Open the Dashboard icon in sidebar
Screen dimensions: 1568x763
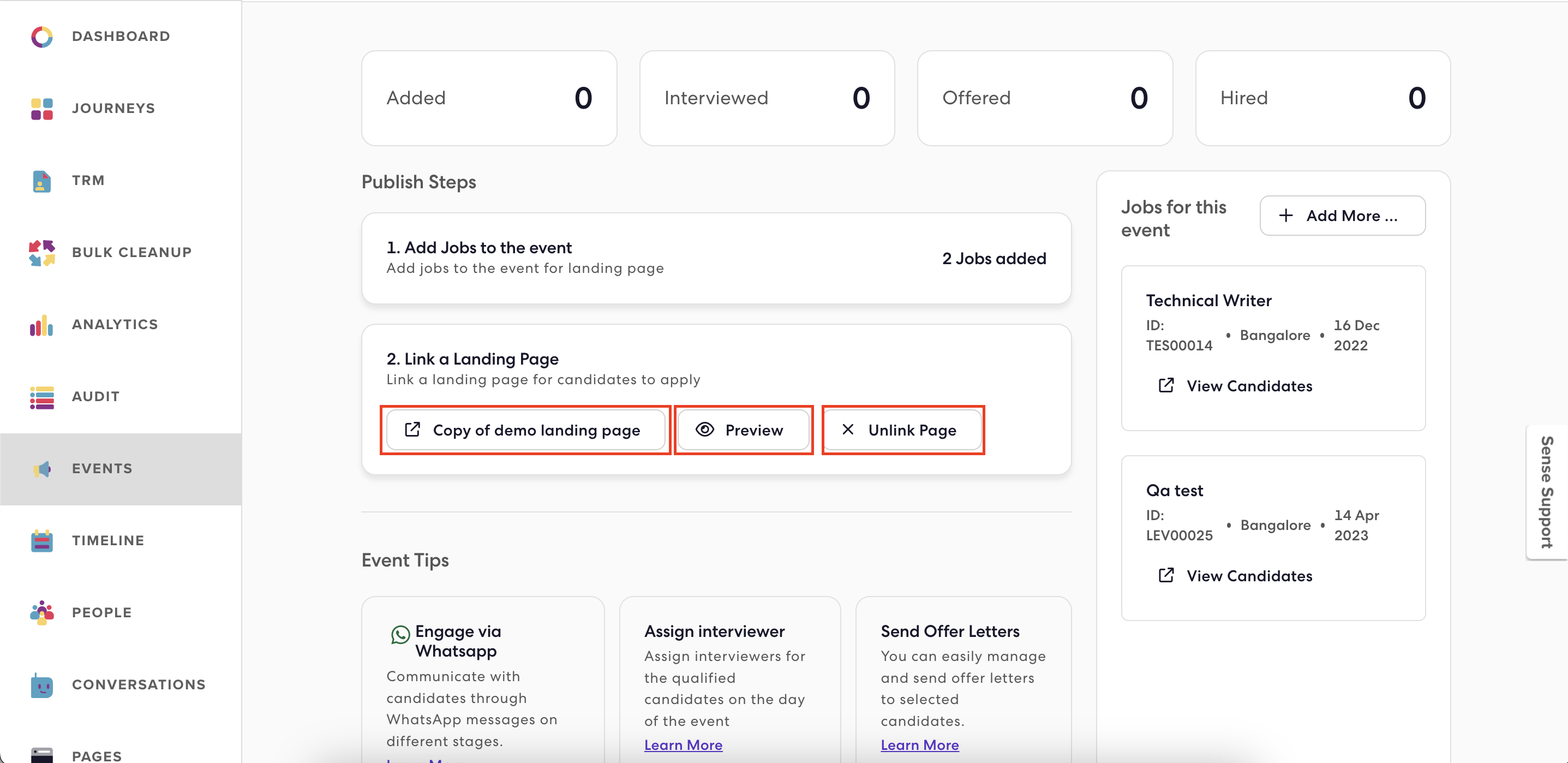tap(41, 37)
